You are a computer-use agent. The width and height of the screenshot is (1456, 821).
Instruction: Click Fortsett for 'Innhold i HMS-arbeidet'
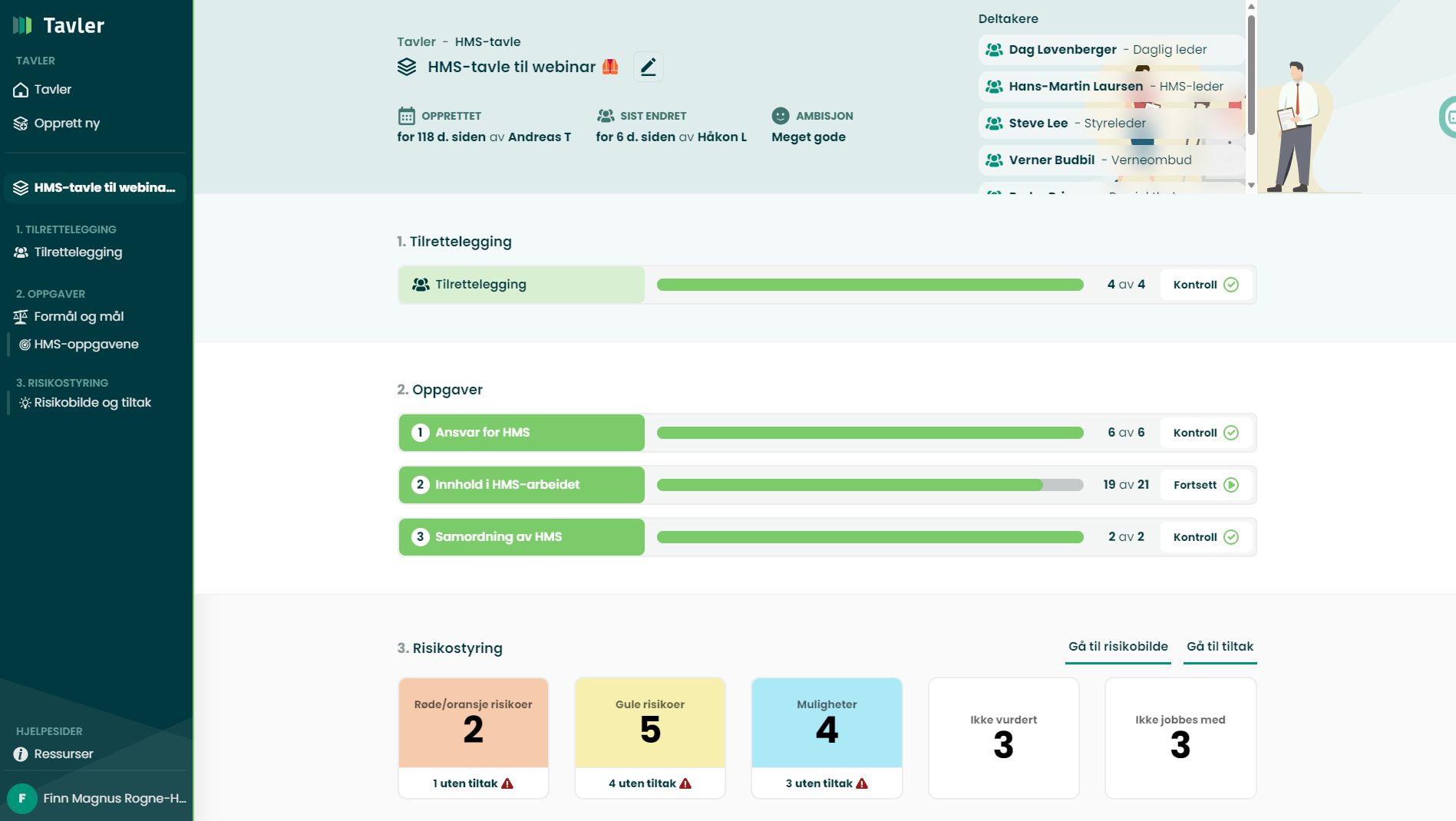[x=1206, y=485]
